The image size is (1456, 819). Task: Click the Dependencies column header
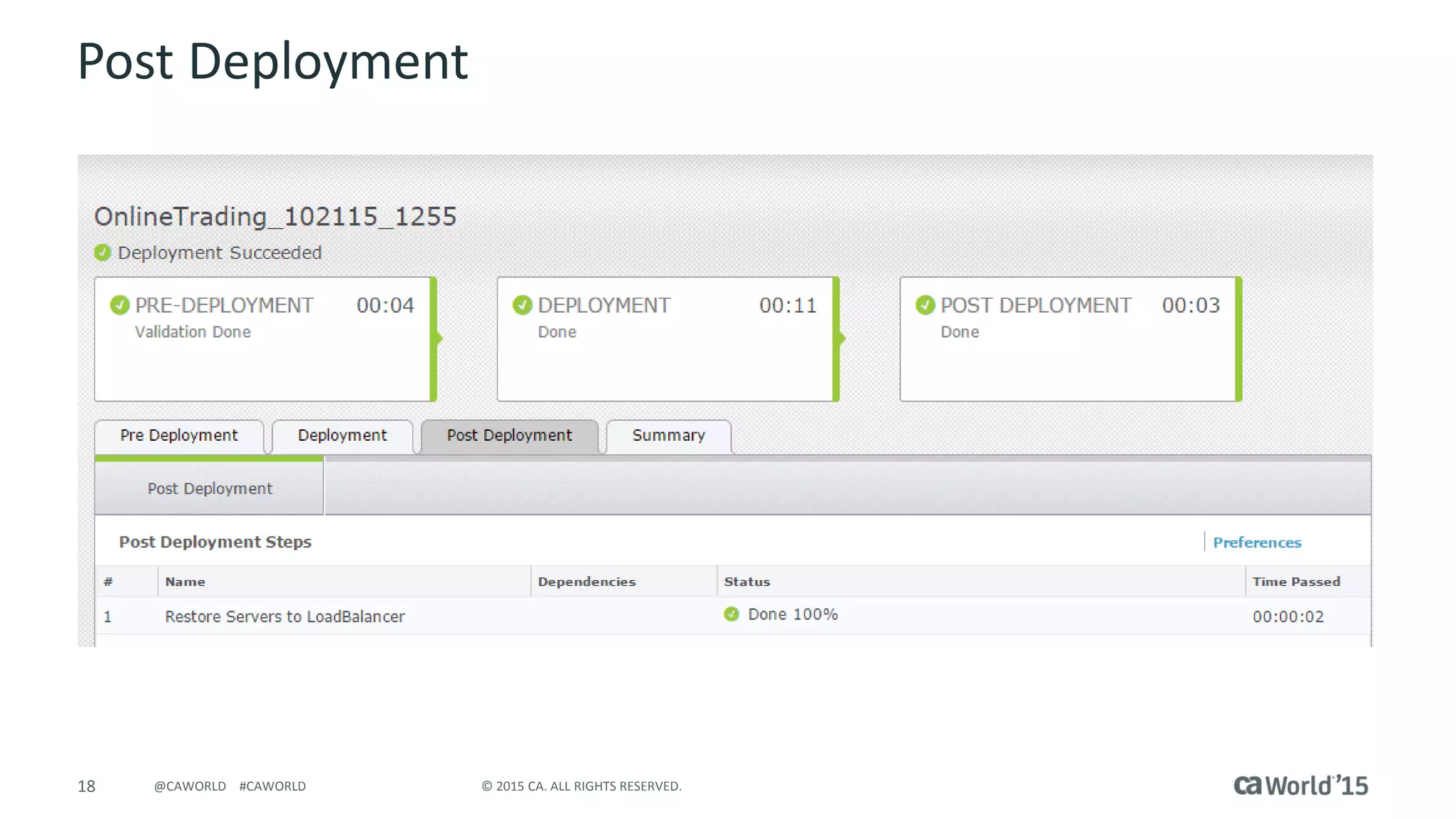pos(587,582)
